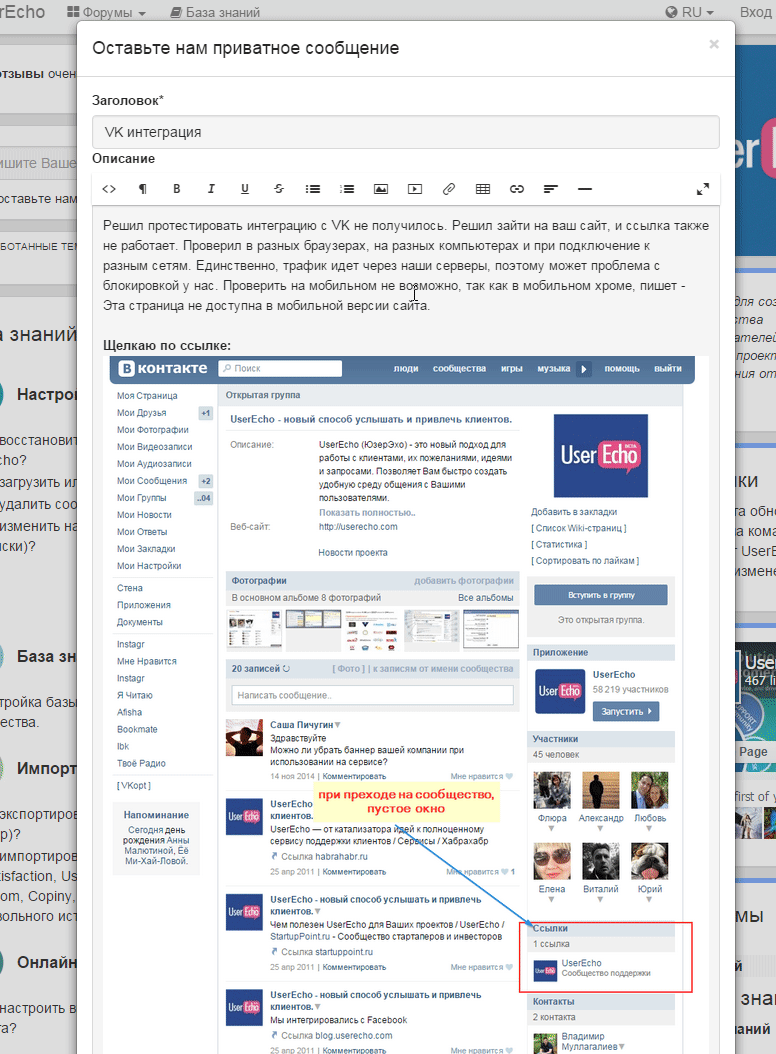Viewport: 776px width, 1054px height.
Task: Click Добавить в закладки link
Action: pos(574,512)
